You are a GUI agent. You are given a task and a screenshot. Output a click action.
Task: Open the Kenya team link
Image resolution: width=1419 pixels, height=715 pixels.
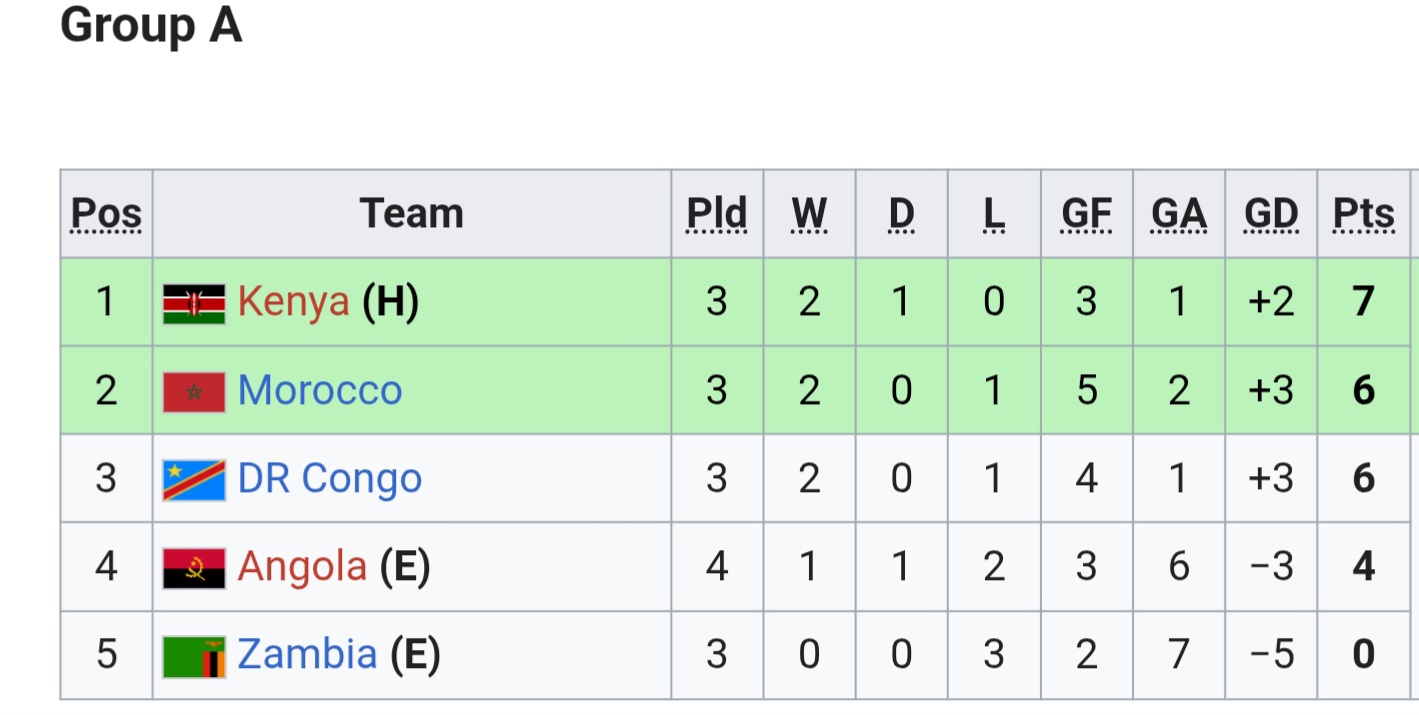293,302
